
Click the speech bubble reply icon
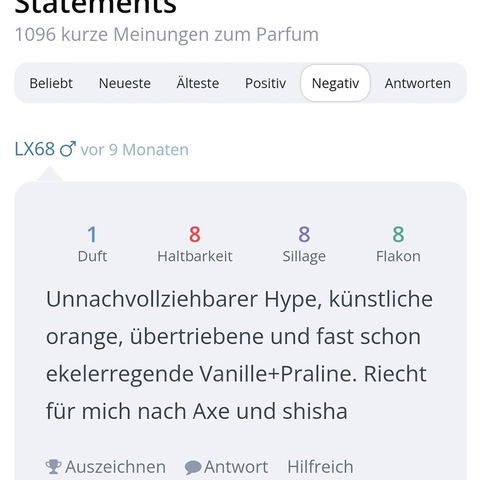coord(193,467)
